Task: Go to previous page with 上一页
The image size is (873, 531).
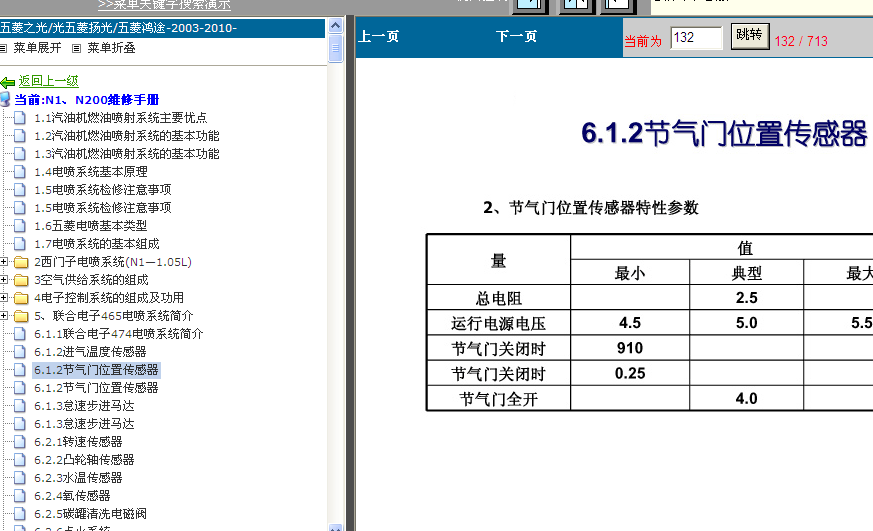Action: tap(379, 37)
